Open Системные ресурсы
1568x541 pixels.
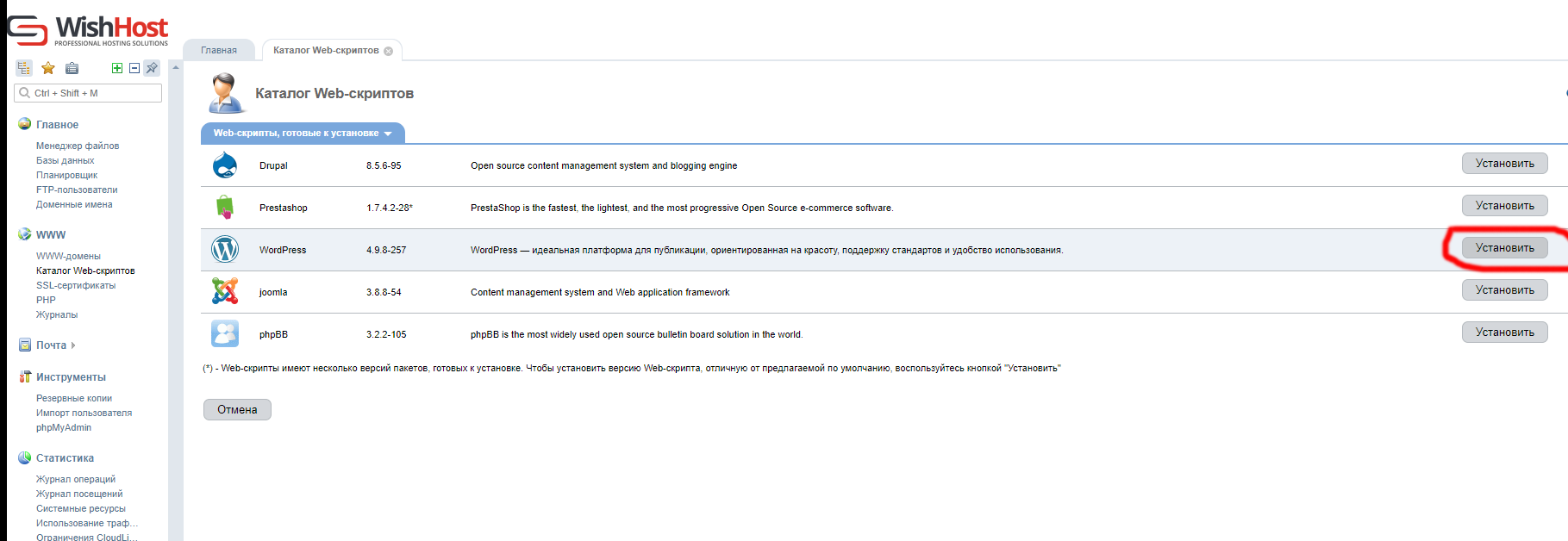(x=81, y=508)
